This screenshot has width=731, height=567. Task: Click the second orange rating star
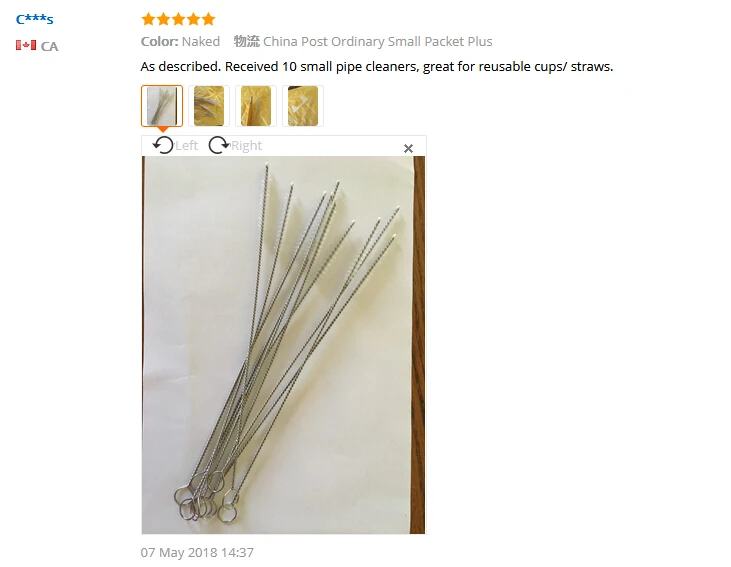tap(163, 19)
